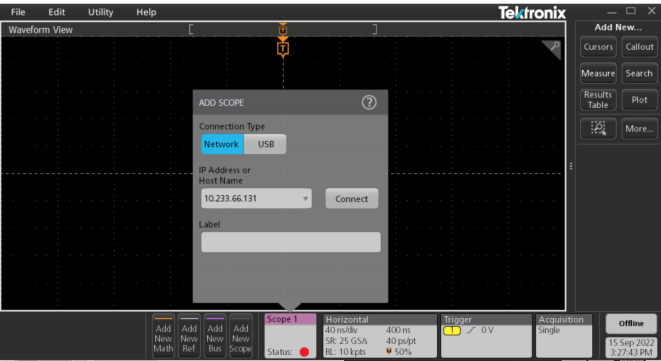Select the orange trigger position marker
This screenshot has height=361, width=661.
tap(283, 49)
